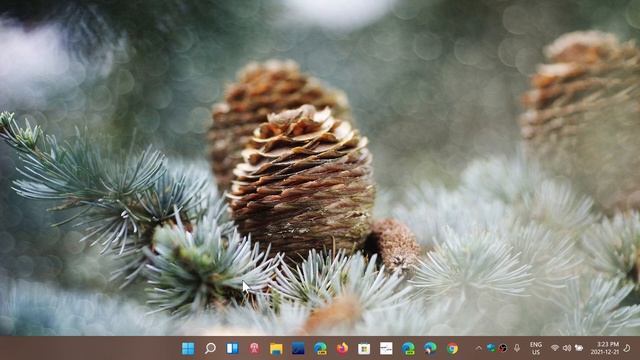Expand the hidden tray icons chevron
Screen dimensions: 640x360
tap(478, 348)
